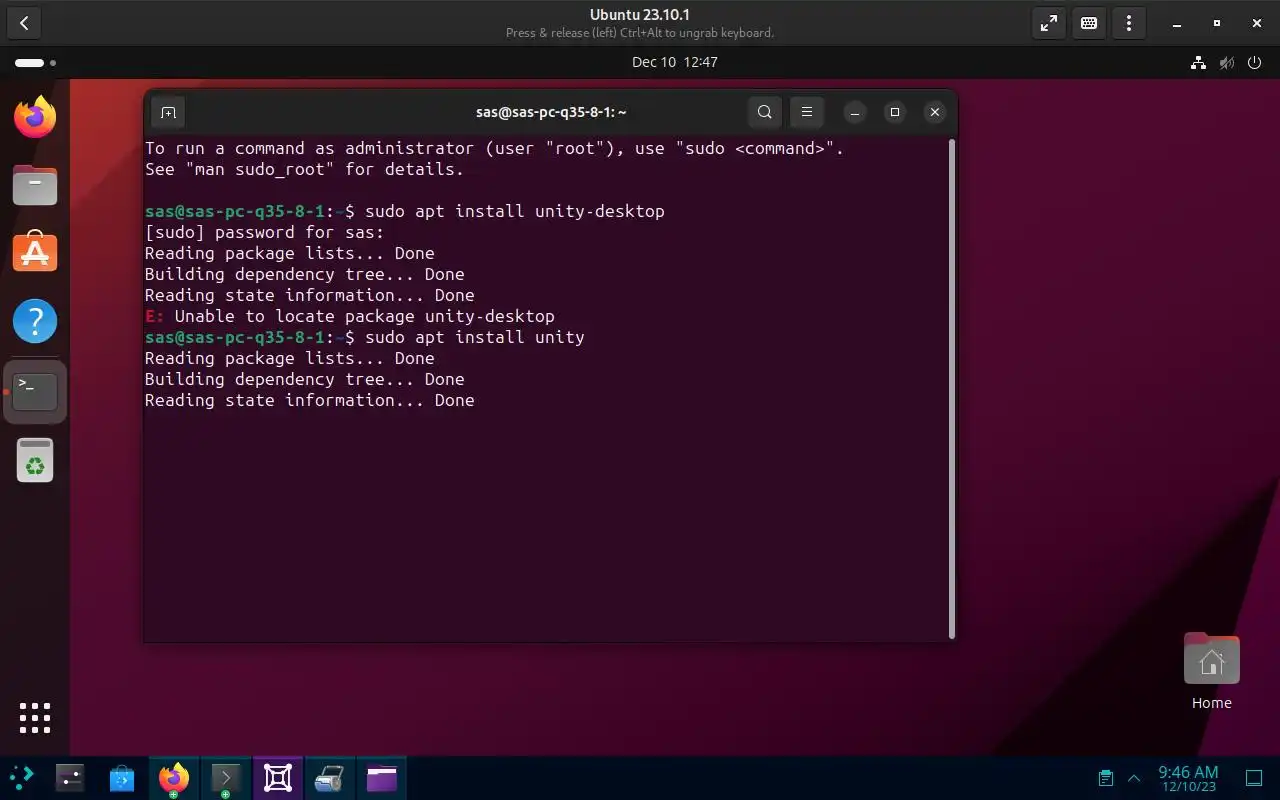This screenshot has height=800, width=1280.
Task: Click the muted volume icon in top bar
Action: coord(1227,62)
